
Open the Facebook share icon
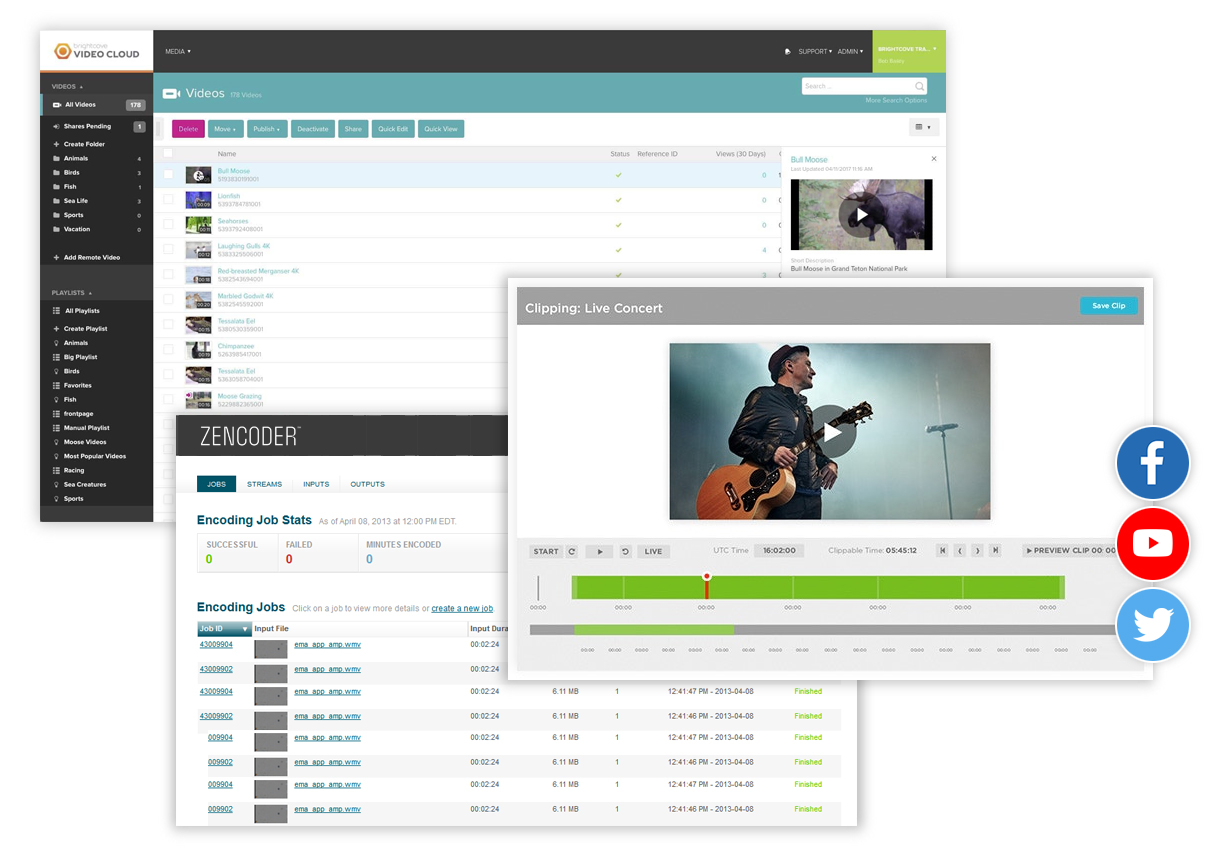1153,463
